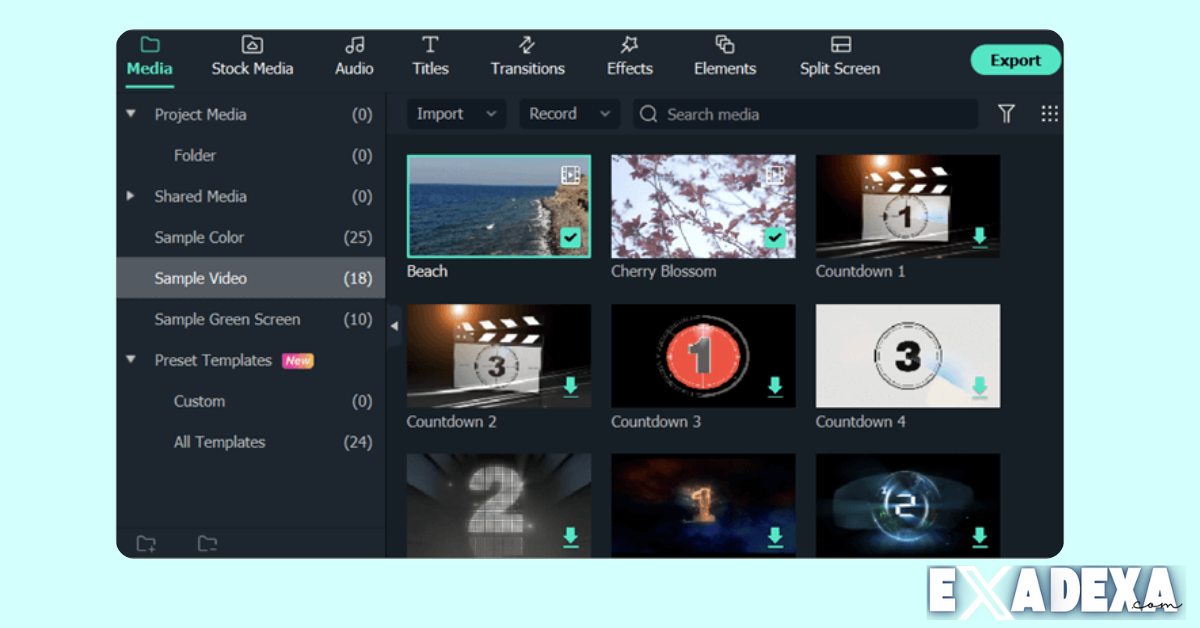The image size is (1200, 628).
Task: Switch media view using the grid icon
Action: 1049,114
